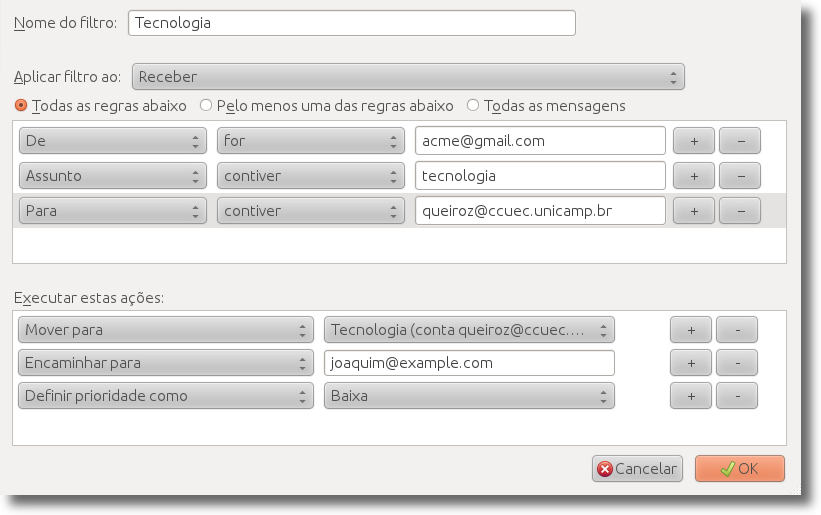Expand the 'Baixa' priority dropdown
821x515 pixels.
(469, 396)
